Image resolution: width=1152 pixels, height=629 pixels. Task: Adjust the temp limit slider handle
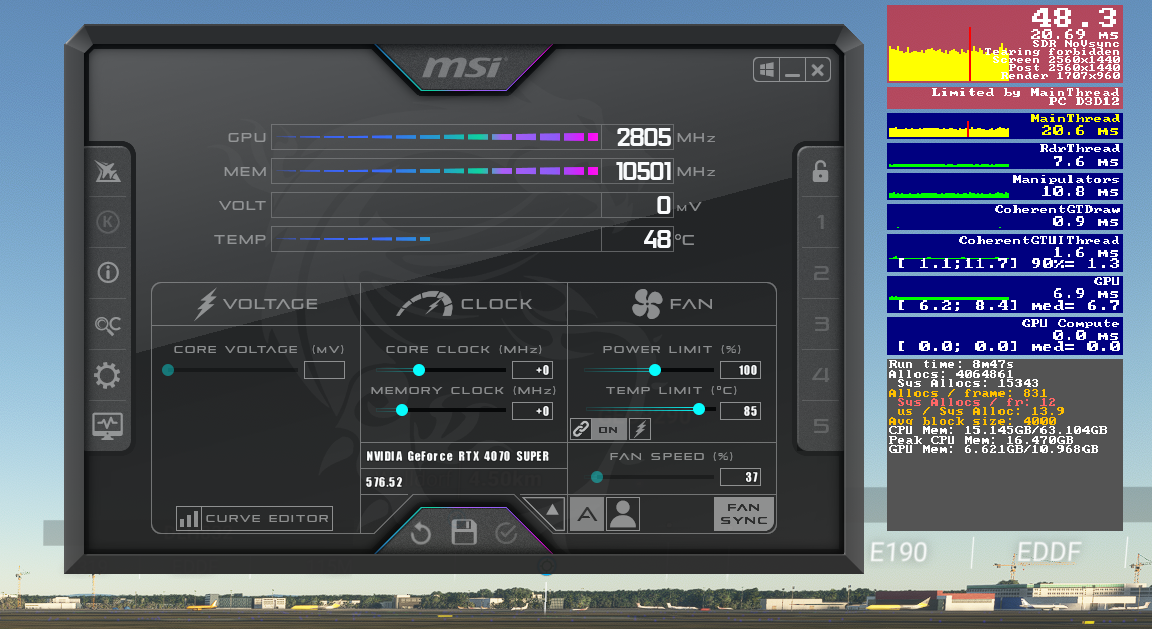[x=699, y=409]
